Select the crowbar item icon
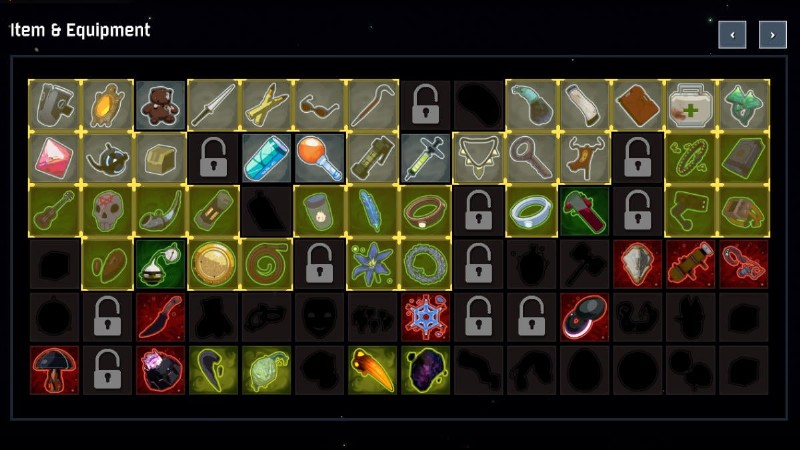The width and height of the screenshot is (800, 450). tap(372, 105)
